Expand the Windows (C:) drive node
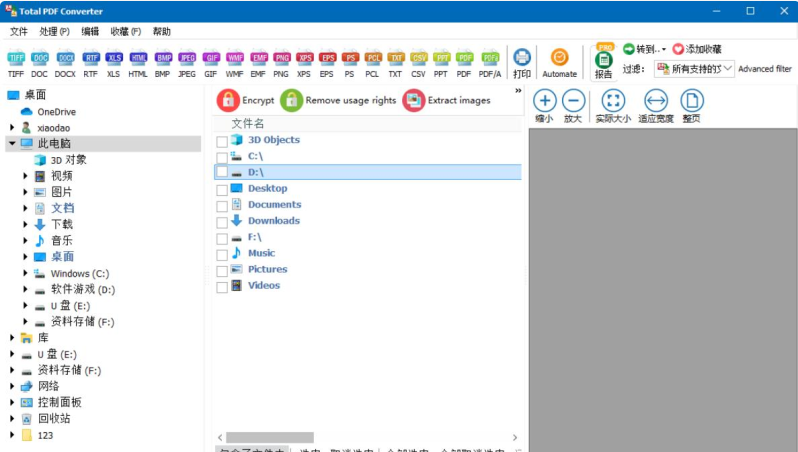 pyautogui.click(x=25, y=273)
